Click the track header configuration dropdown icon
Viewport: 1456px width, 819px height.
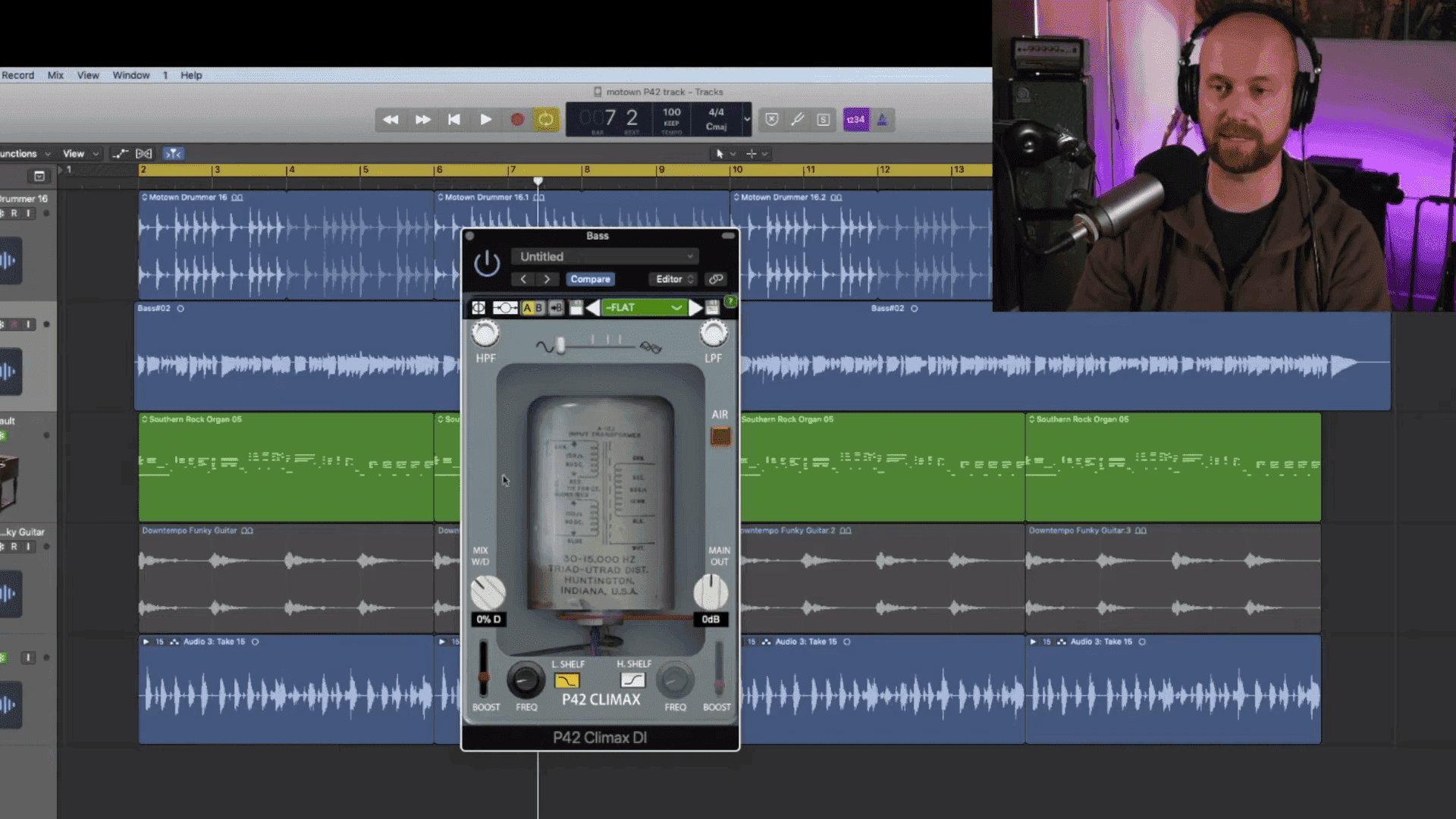39,176
